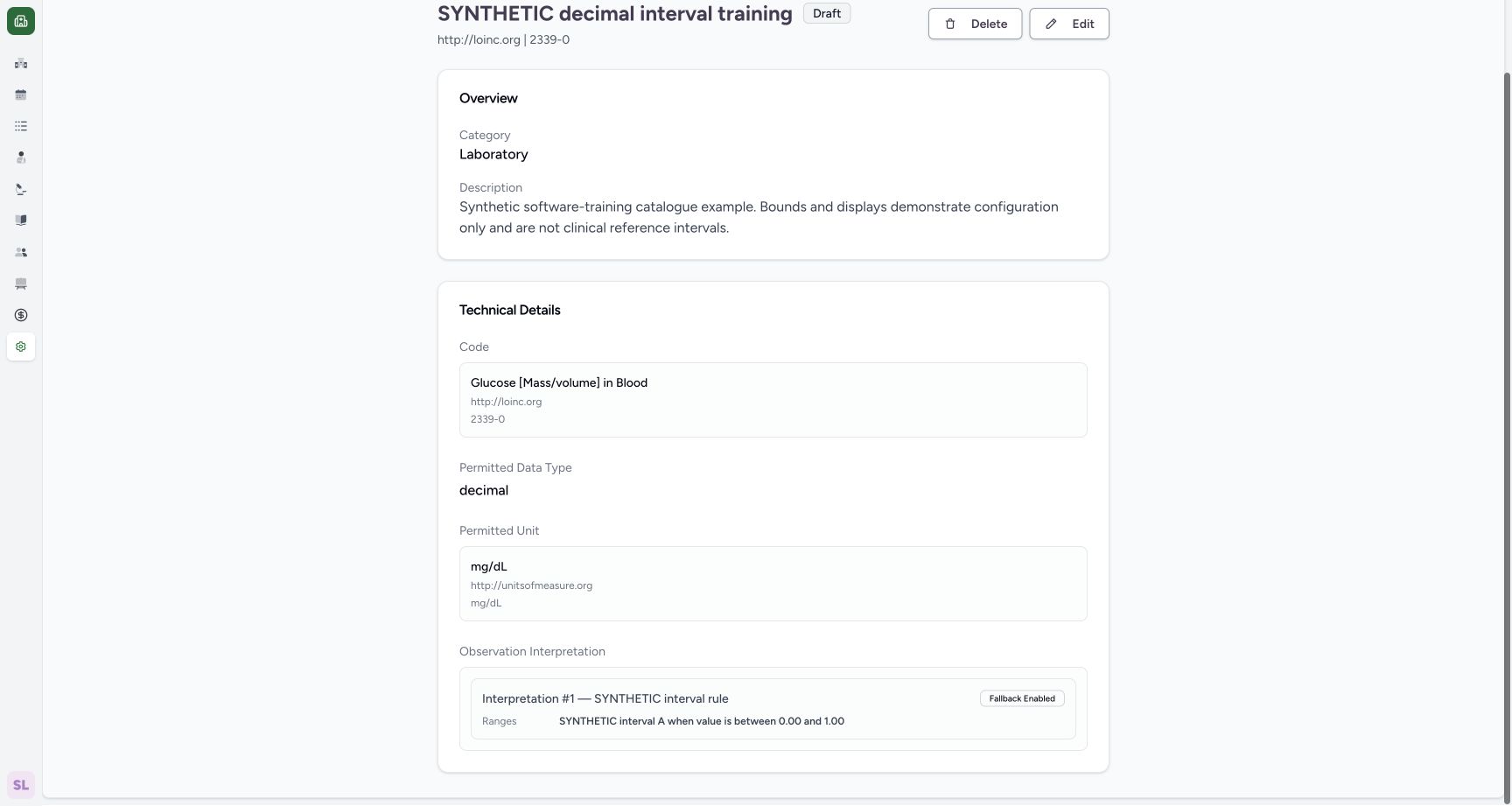Open the dollar billing sidebar icon

(x=21, y=315)
